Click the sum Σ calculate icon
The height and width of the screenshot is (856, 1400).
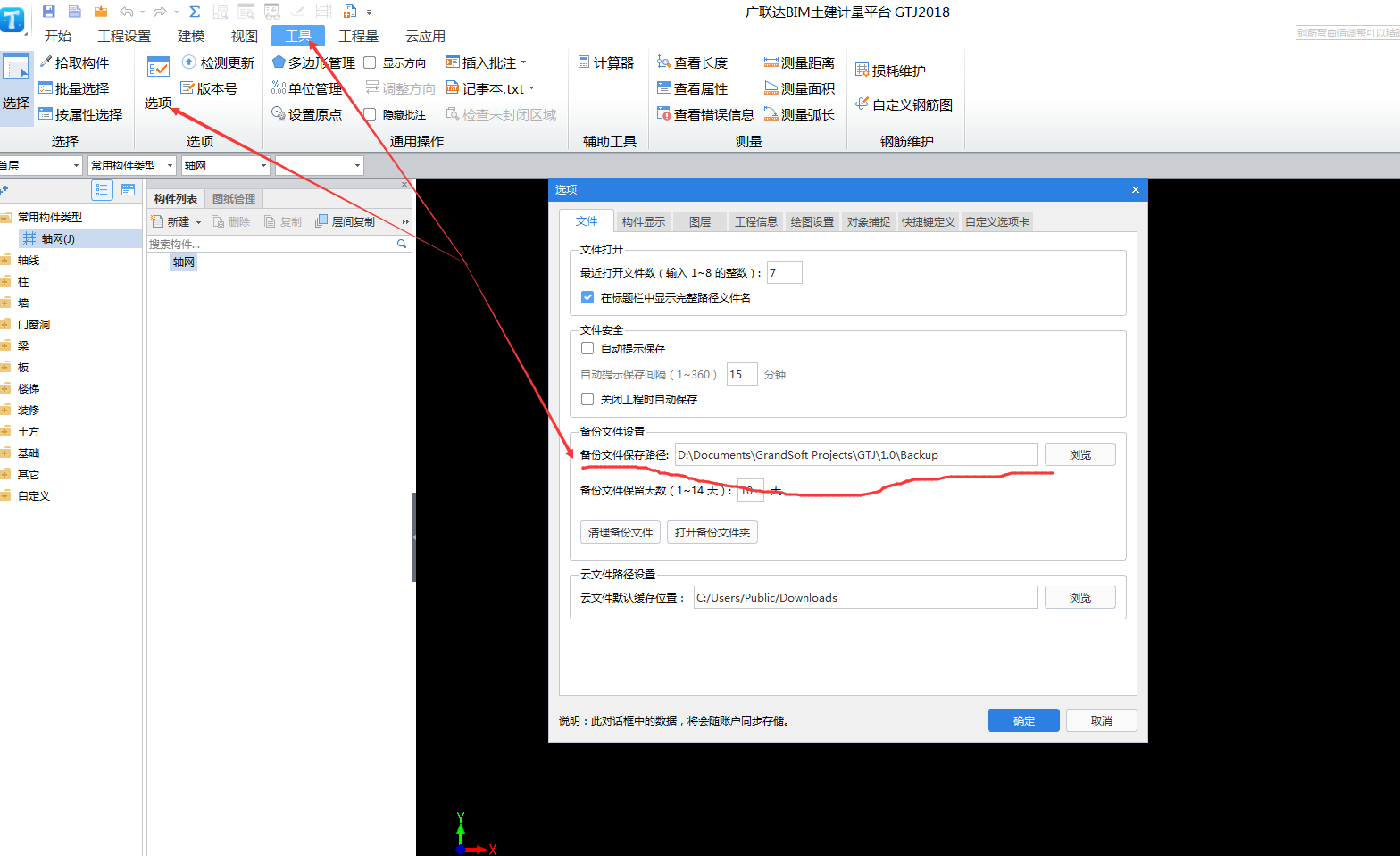tap(195, 12)
